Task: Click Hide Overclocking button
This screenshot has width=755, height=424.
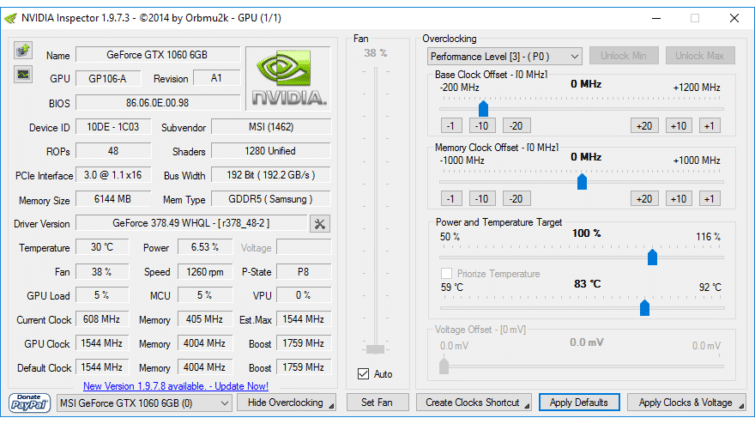Action: tap(286, 402)
